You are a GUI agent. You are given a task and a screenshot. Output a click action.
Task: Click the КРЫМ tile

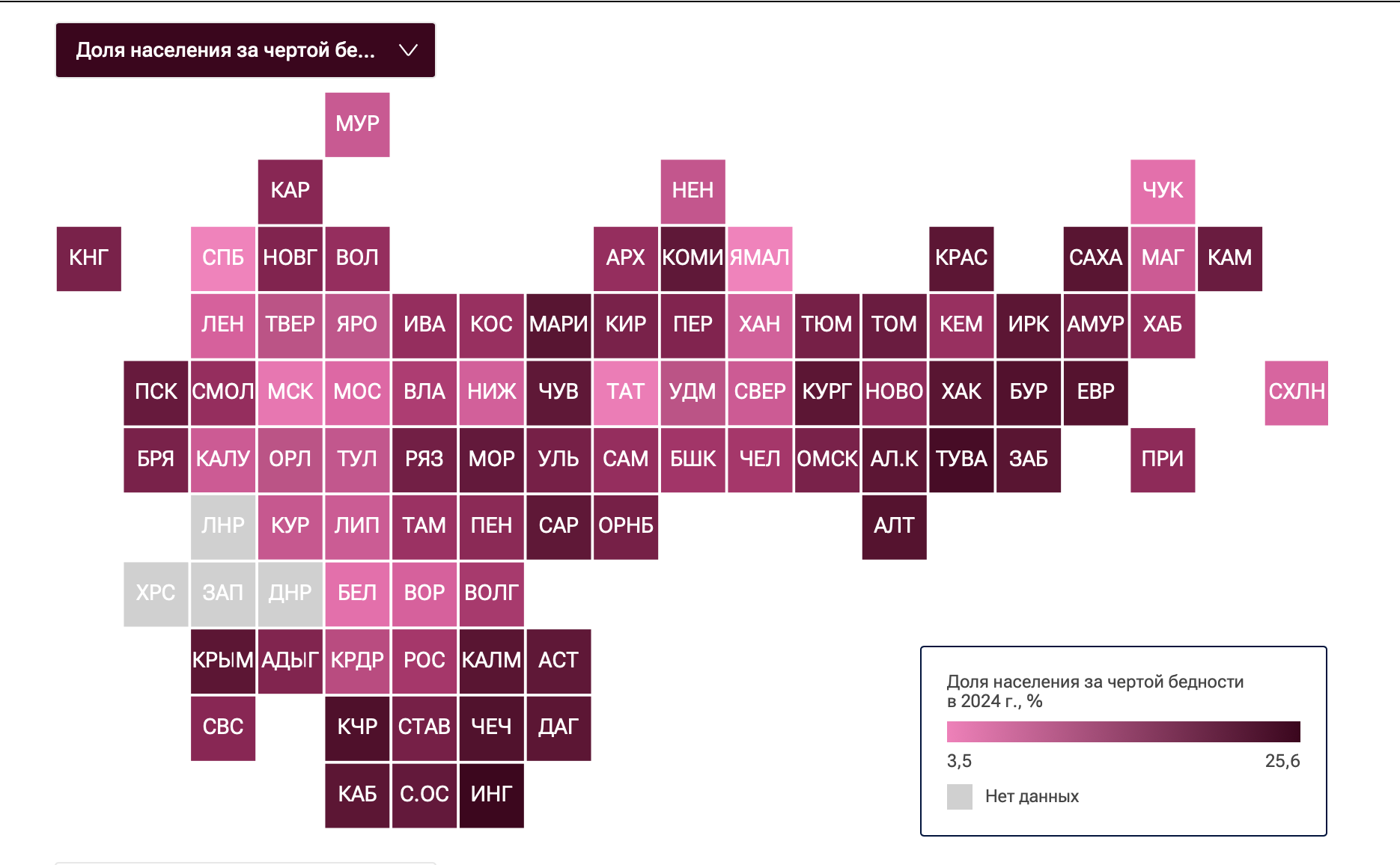(223, 661)
